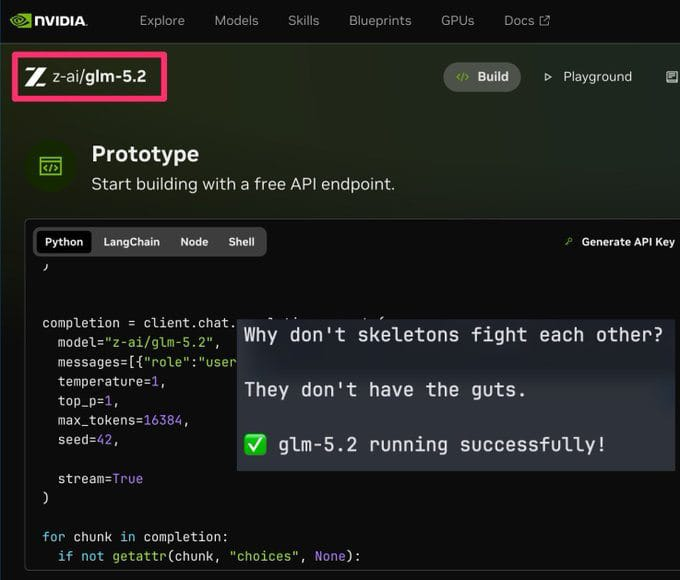Switch to the Python code tab
Viewport: 680px width, 580px height.
pos(64,242)
